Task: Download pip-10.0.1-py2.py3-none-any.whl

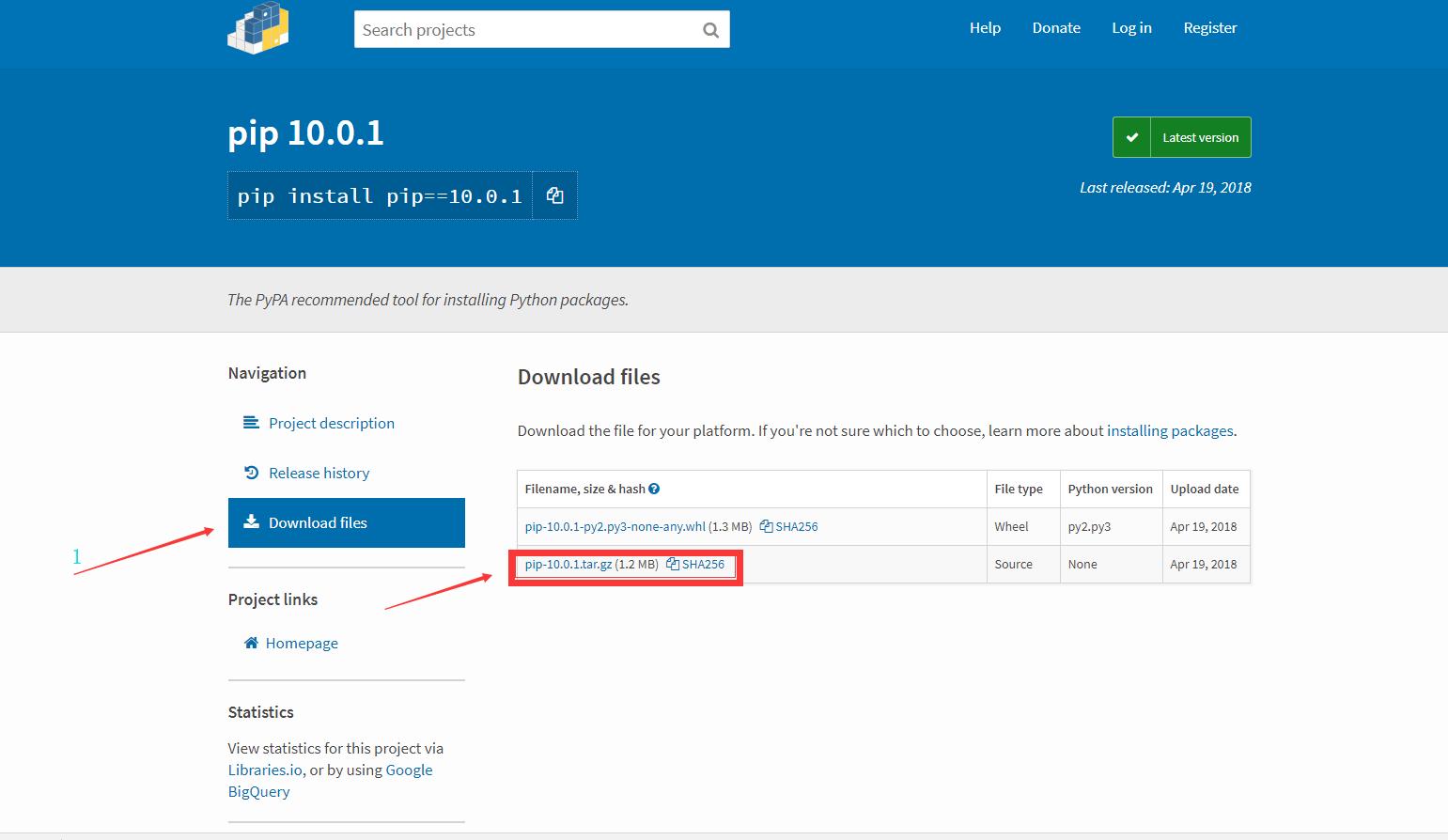Action: point(615,526)
